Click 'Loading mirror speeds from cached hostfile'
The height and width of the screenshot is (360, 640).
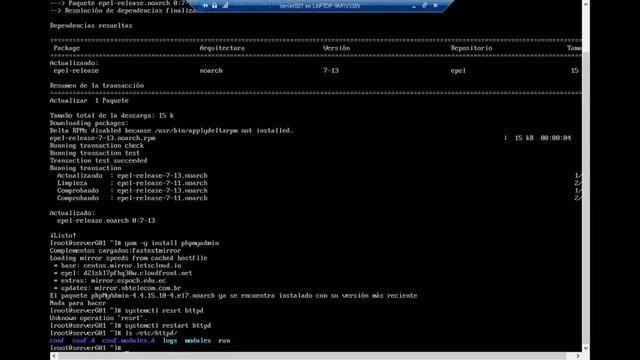129,258
